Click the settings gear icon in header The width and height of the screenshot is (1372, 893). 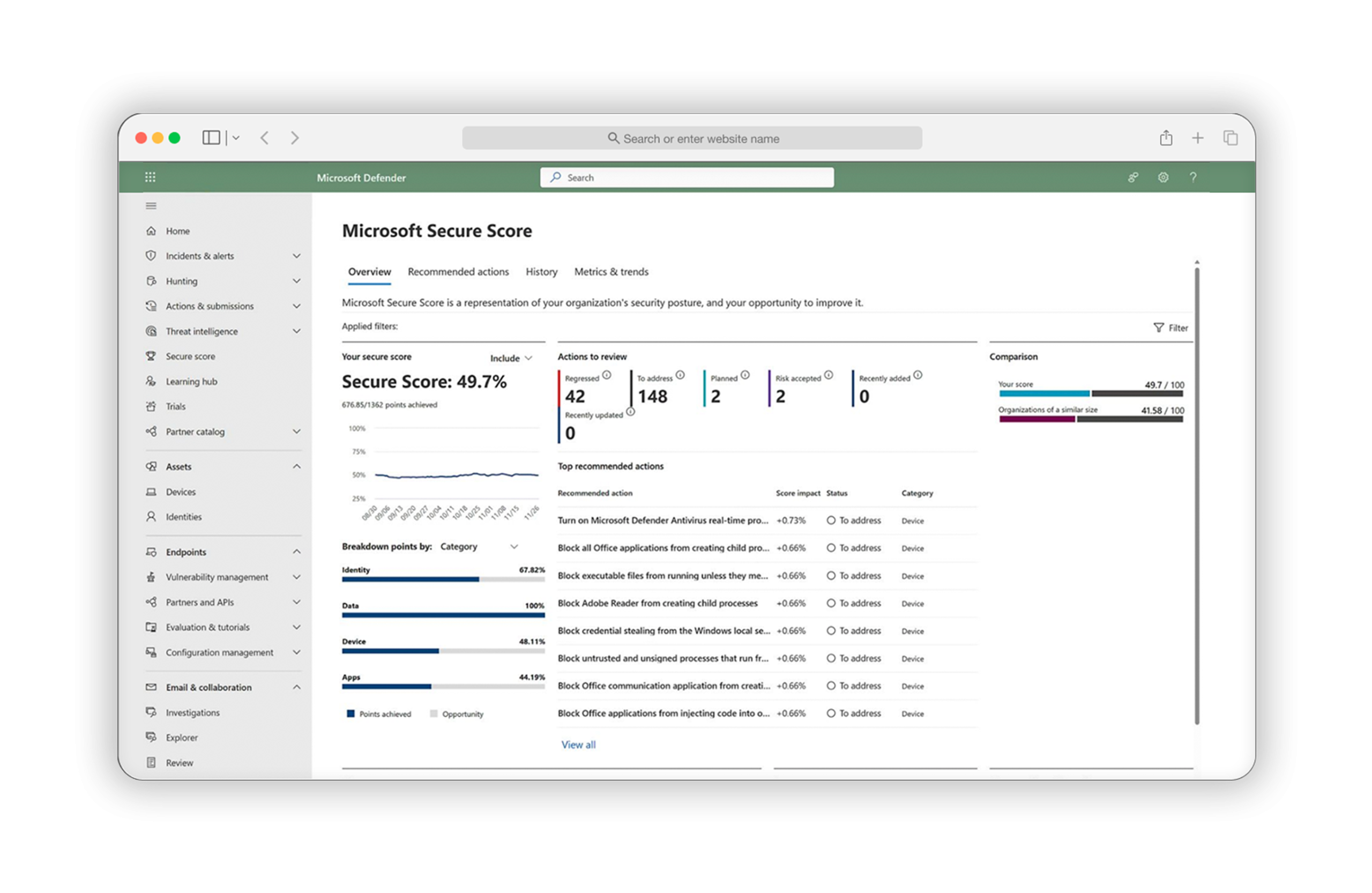coord(1163,177)
